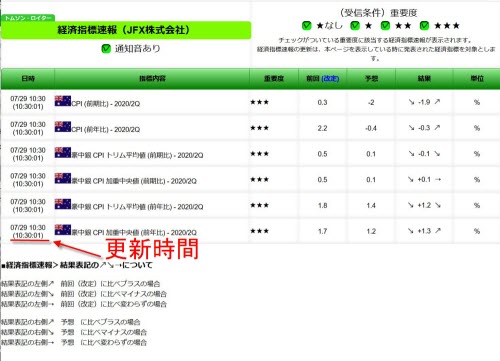500x361 pixels.
Task: Toggle the one-star importance checkbox
Action: (355, 25)
